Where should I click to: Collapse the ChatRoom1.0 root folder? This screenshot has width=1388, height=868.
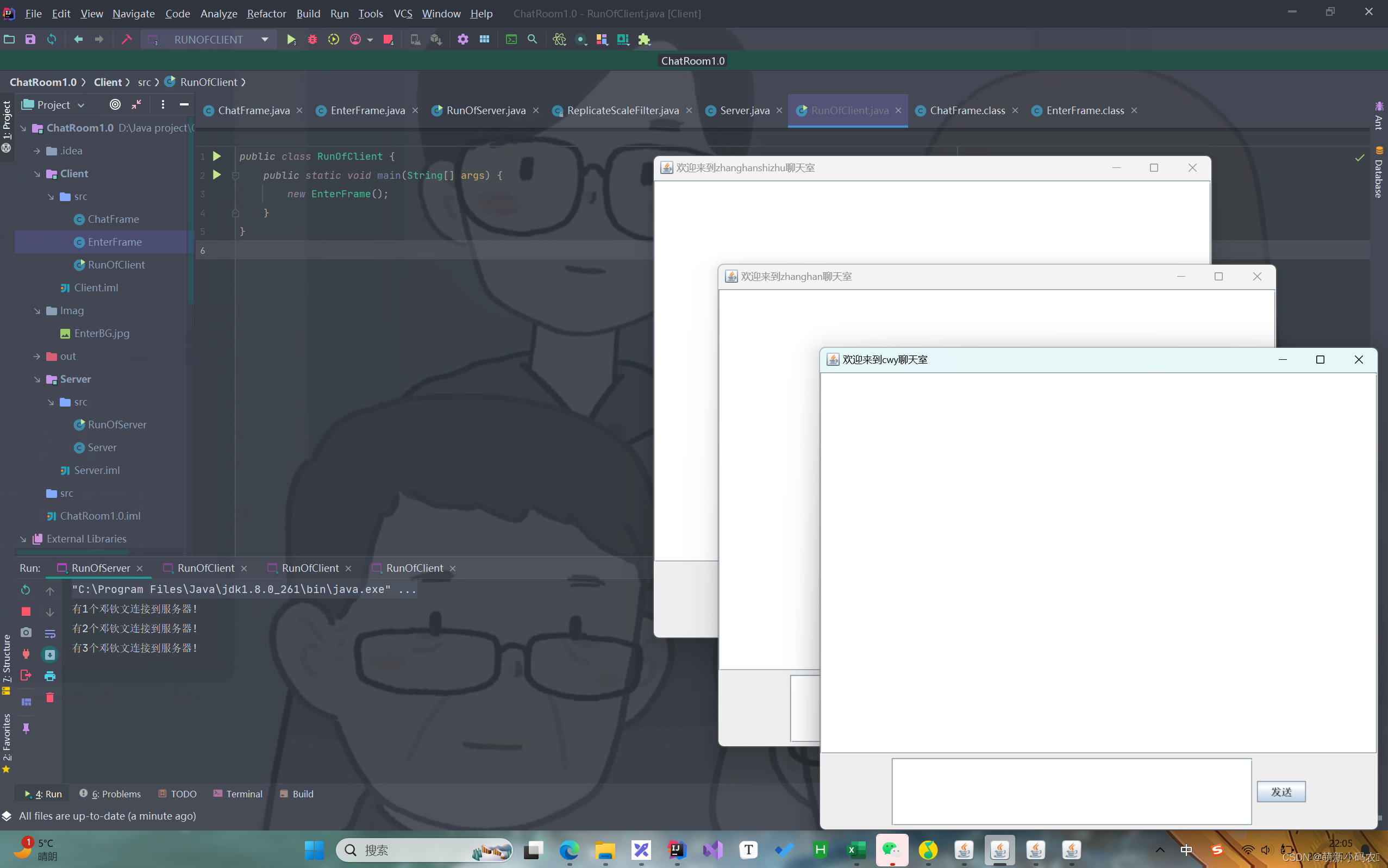pos(23,128)
